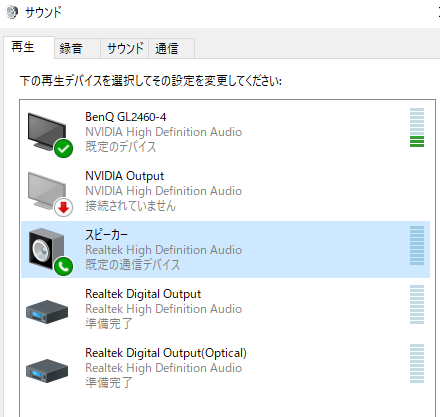Click the green phone badge on スピーカー
The image size is (440, 417).
[63, 266]
